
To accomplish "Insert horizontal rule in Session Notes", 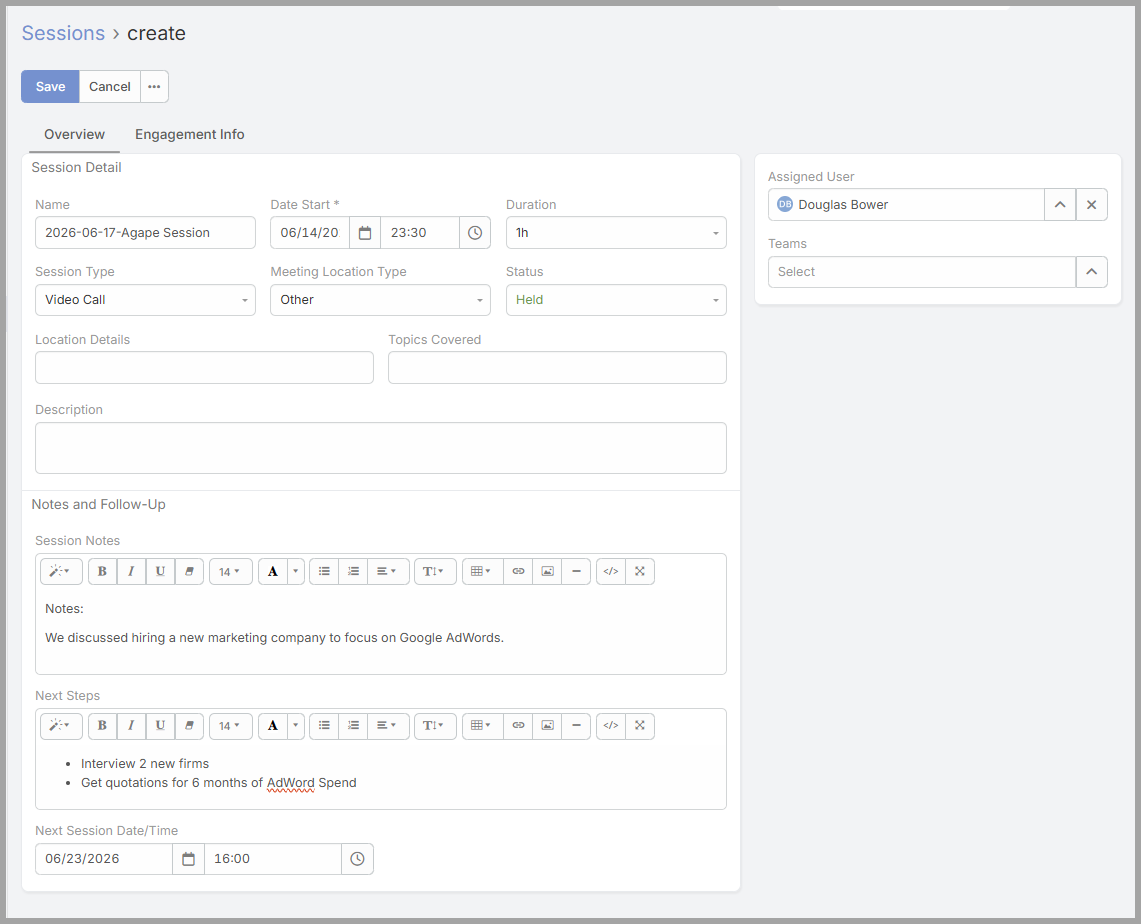I will click(576, 571).
